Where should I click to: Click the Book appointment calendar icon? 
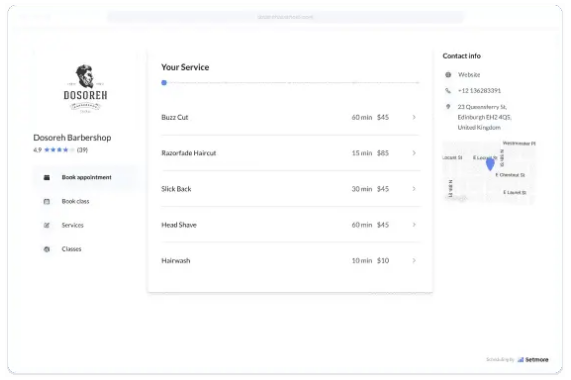click(x=47, y=178)
